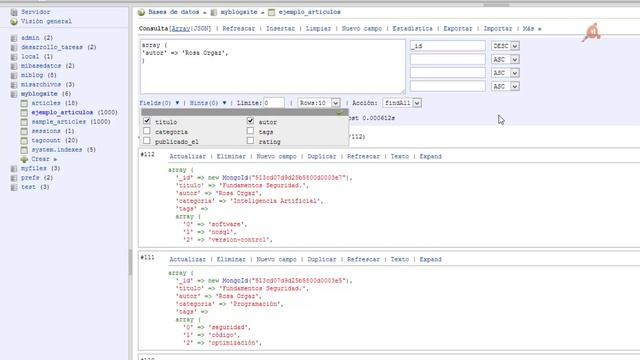Open the Más menu

tap(532, 29)
